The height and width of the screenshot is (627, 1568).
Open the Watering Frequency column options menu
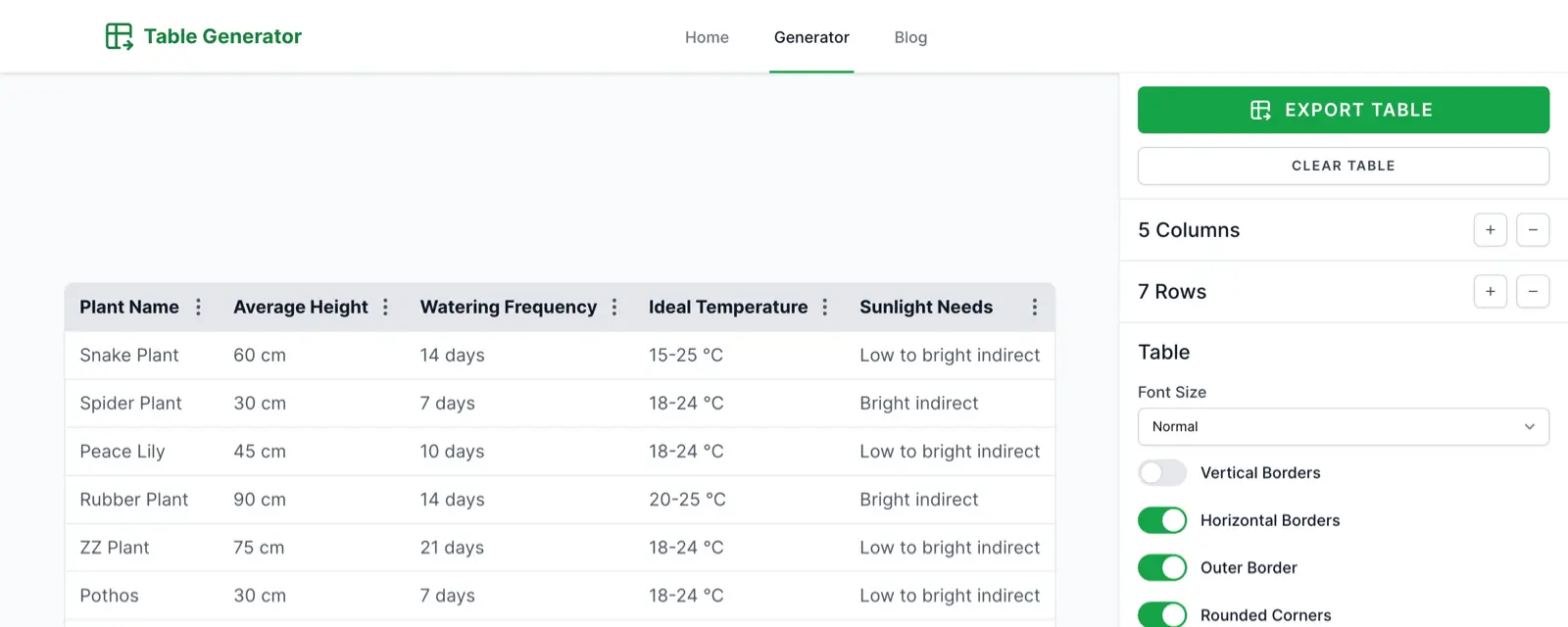(x=614, y=308)
